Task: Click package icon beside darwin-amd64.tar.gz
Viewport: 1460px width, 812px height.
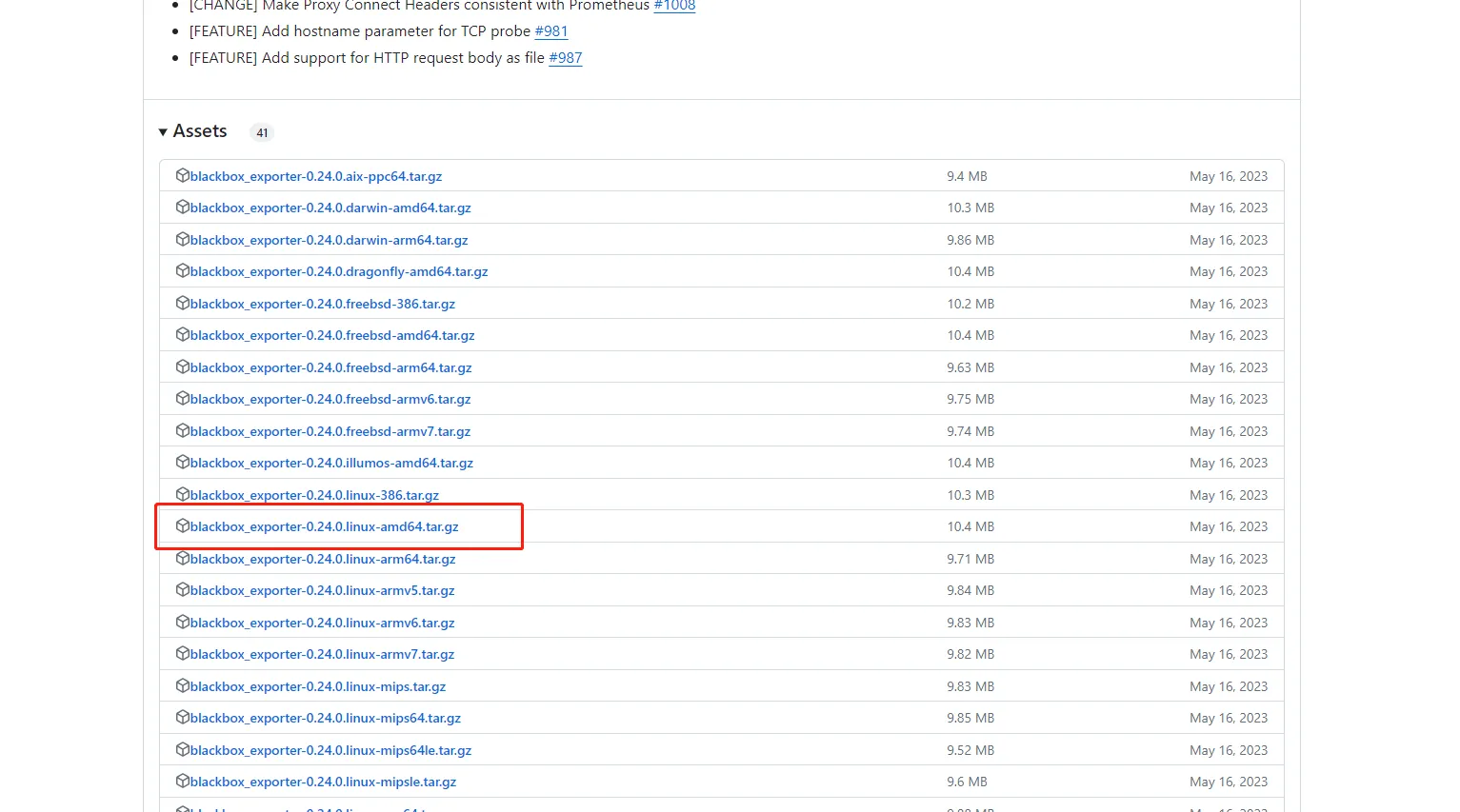Action: click(183, 207)
